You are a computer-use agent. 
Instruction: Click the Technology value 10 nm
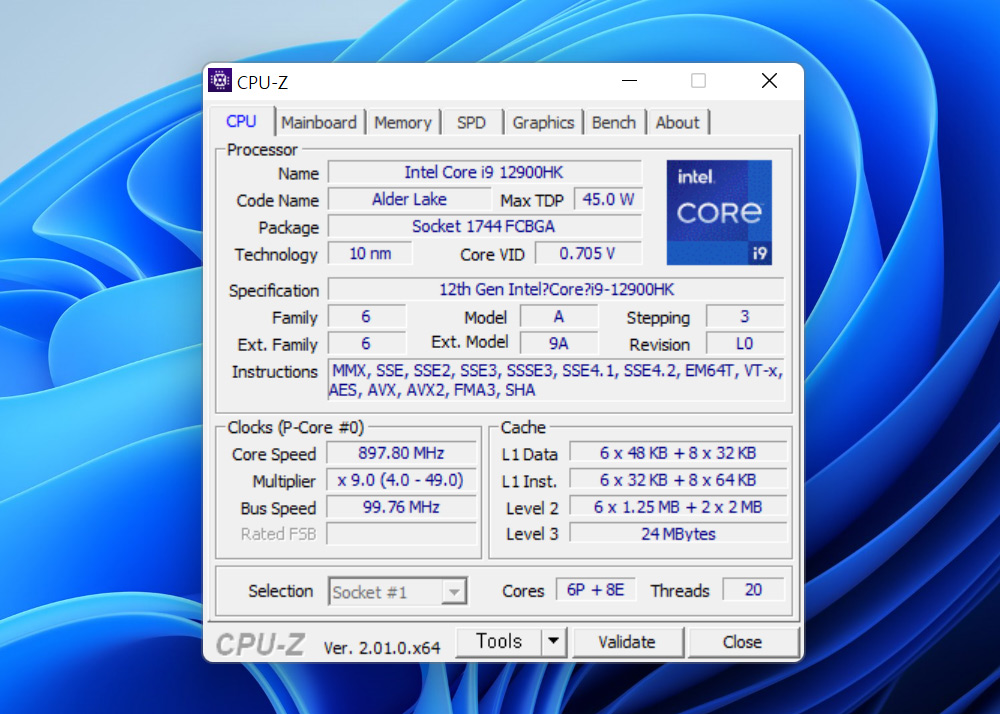pyautogui.click(x=370, y=253)
